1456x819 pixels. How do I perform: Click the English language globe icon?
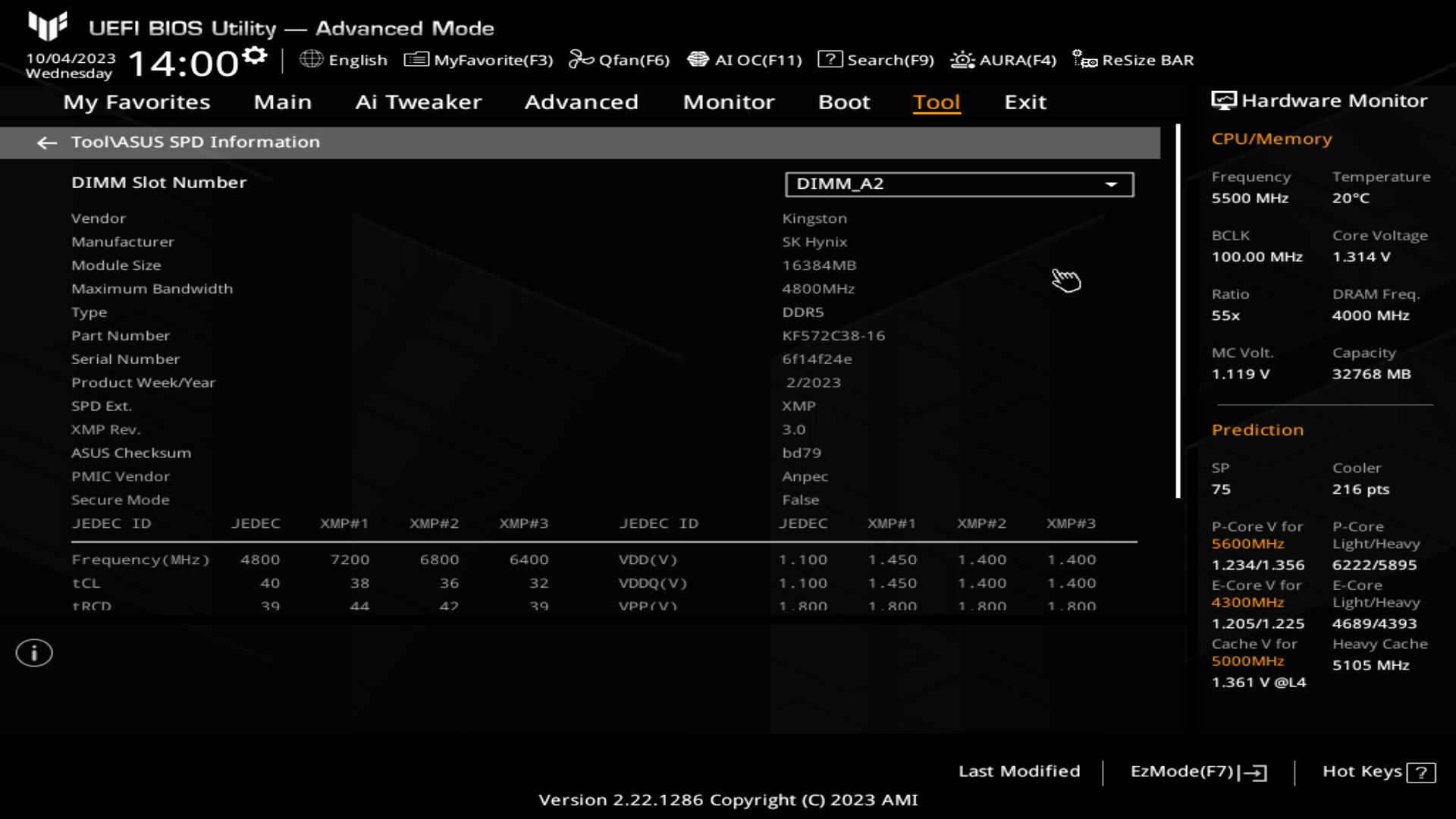coord(311,59)
